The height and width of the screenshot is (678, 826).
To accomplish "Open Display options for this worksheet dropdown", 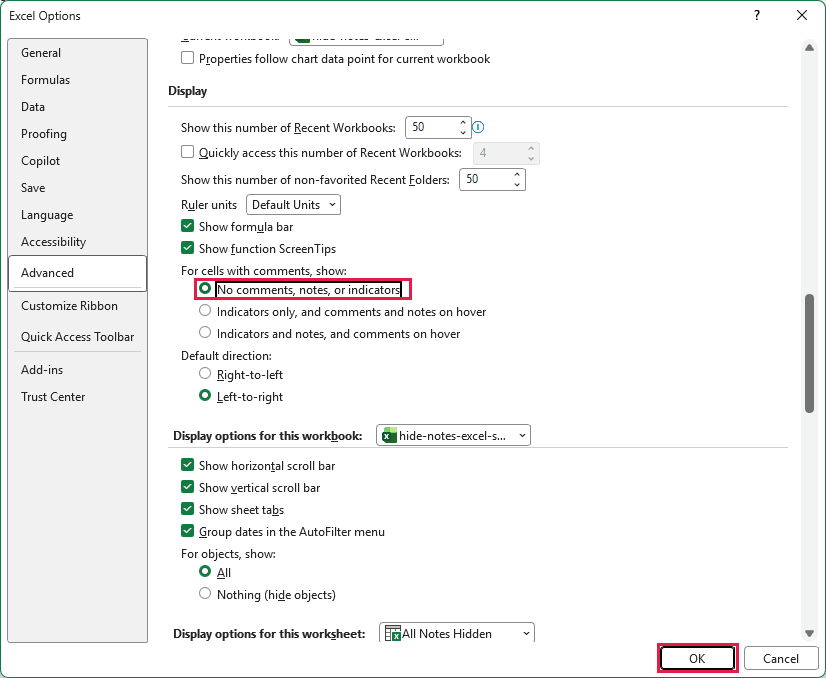I will [x=457, y=633].
